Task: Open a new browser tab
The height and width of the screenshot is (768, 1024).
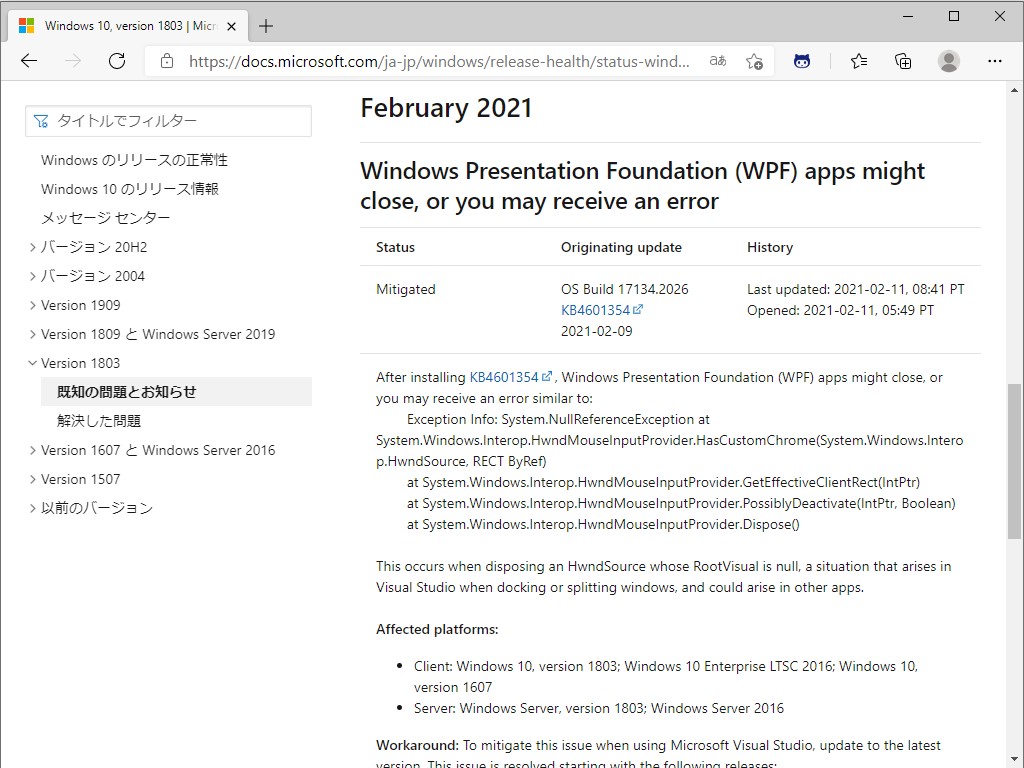Action: (265, 25)
